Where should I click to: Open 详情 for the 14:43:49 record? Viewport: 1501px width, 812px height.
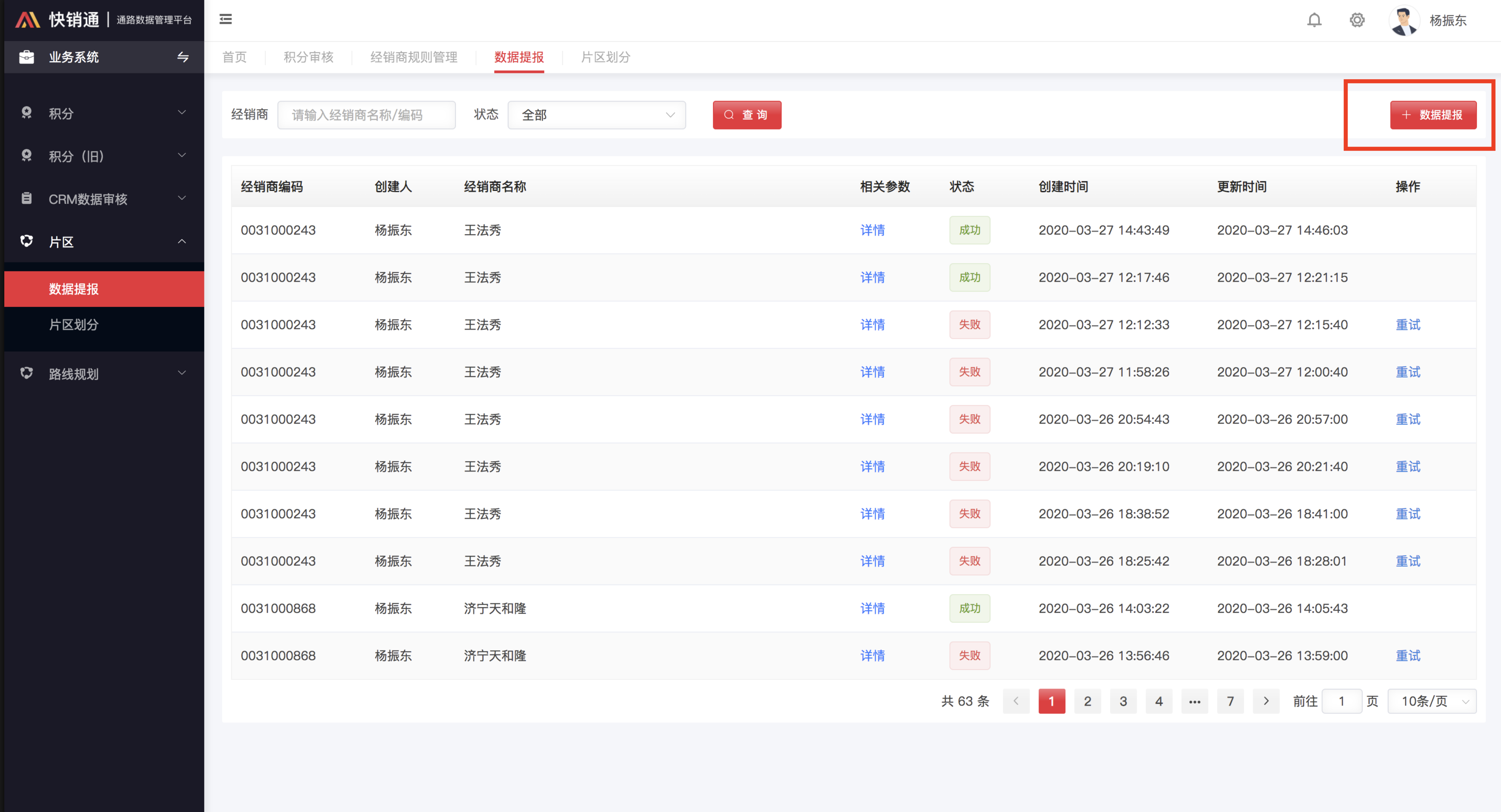872,230
